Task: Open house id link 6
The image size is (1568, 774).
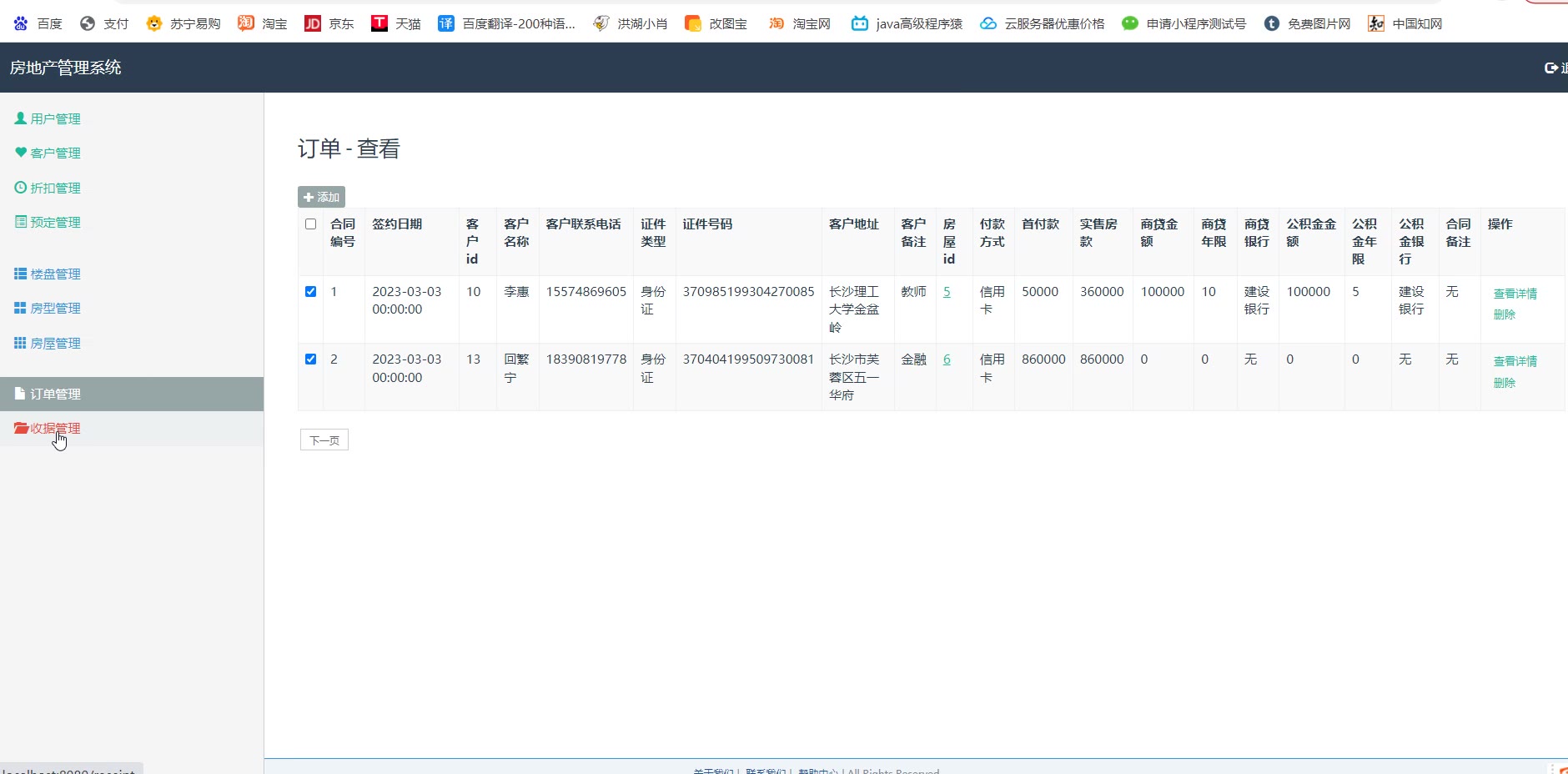Action: [947, 359]
